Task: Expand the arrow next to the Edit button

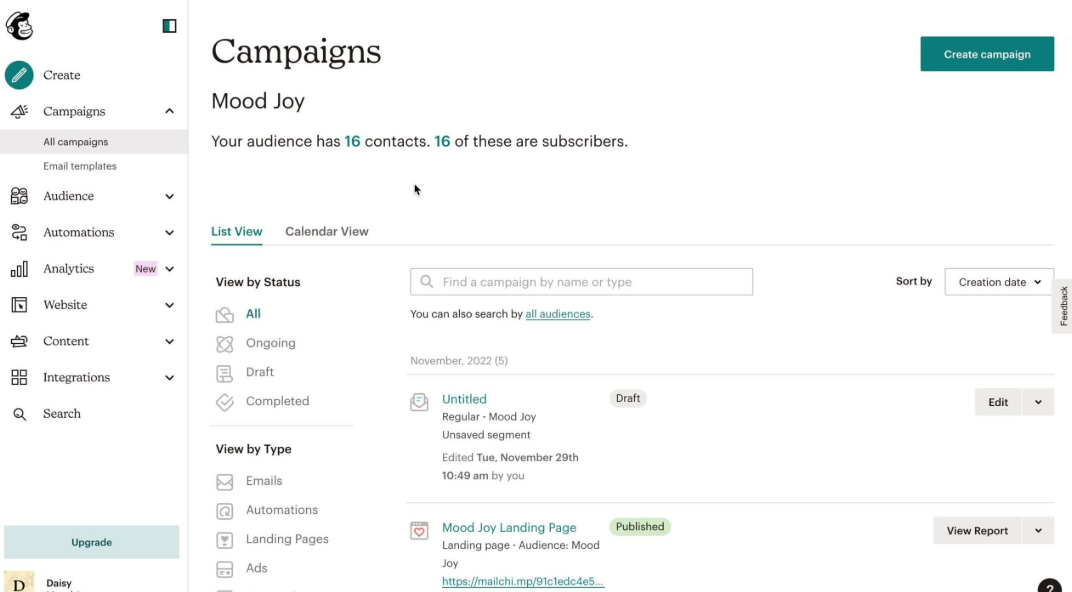Action: [1040, 401]
